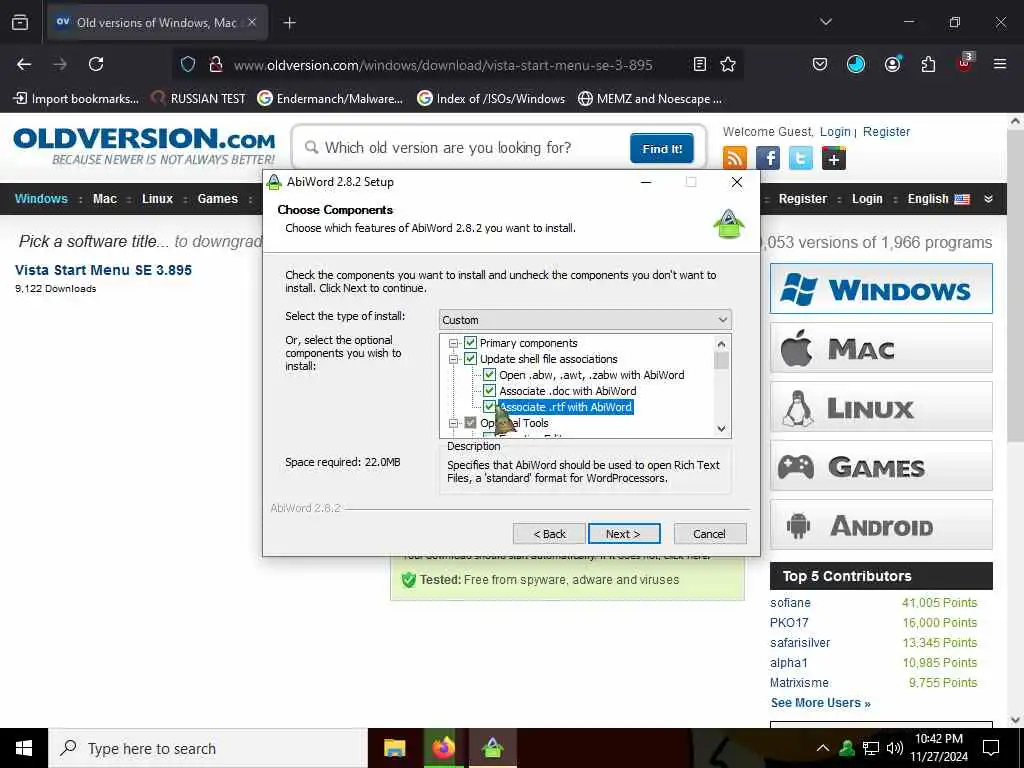
Task: Open the Windows nav menu item
Action: coord(41,199)
